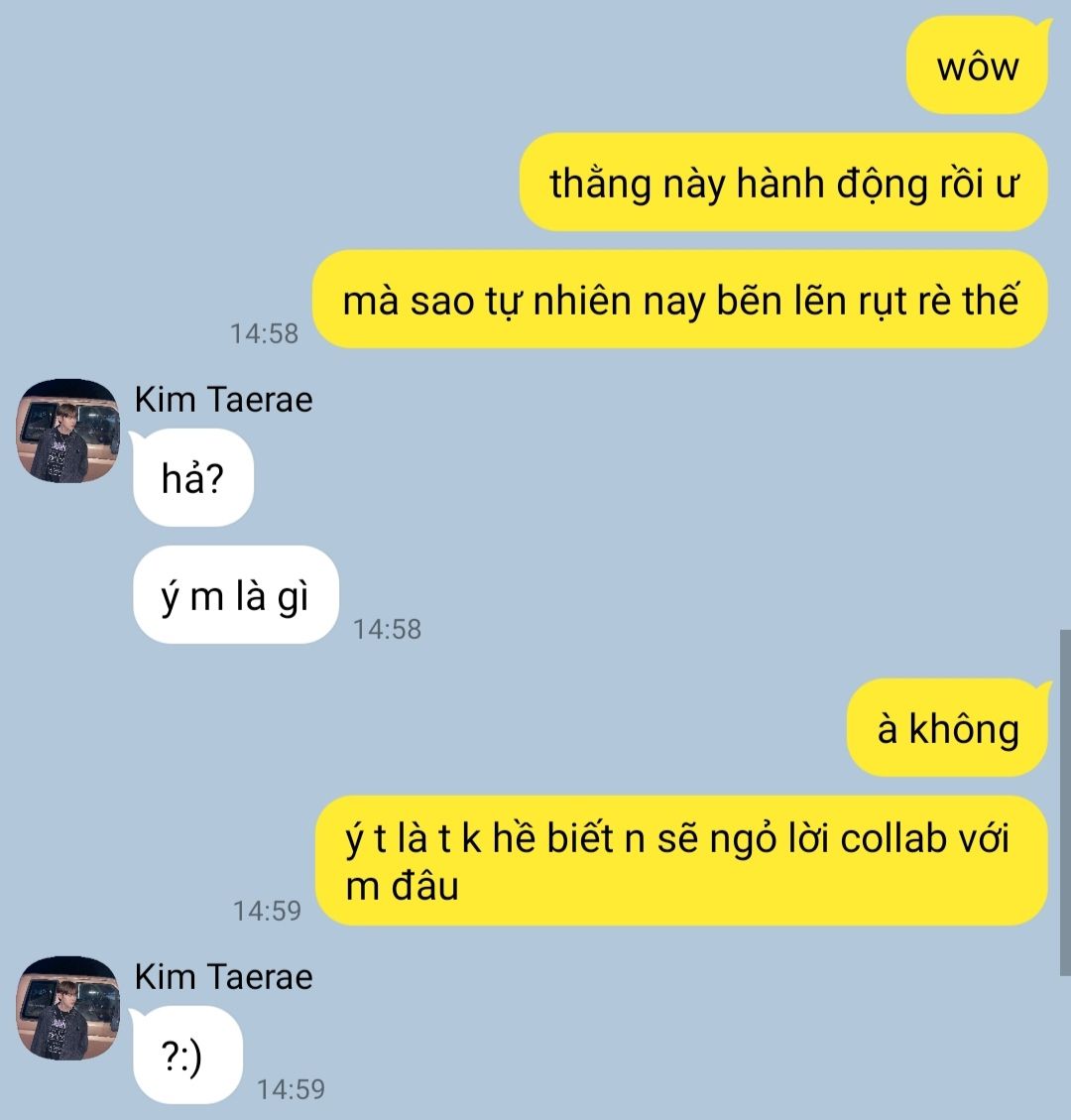Select the "thằng này hành động rồi ư" bubble
Viewport: 1071px width, 1120px height.
[783, 183]
